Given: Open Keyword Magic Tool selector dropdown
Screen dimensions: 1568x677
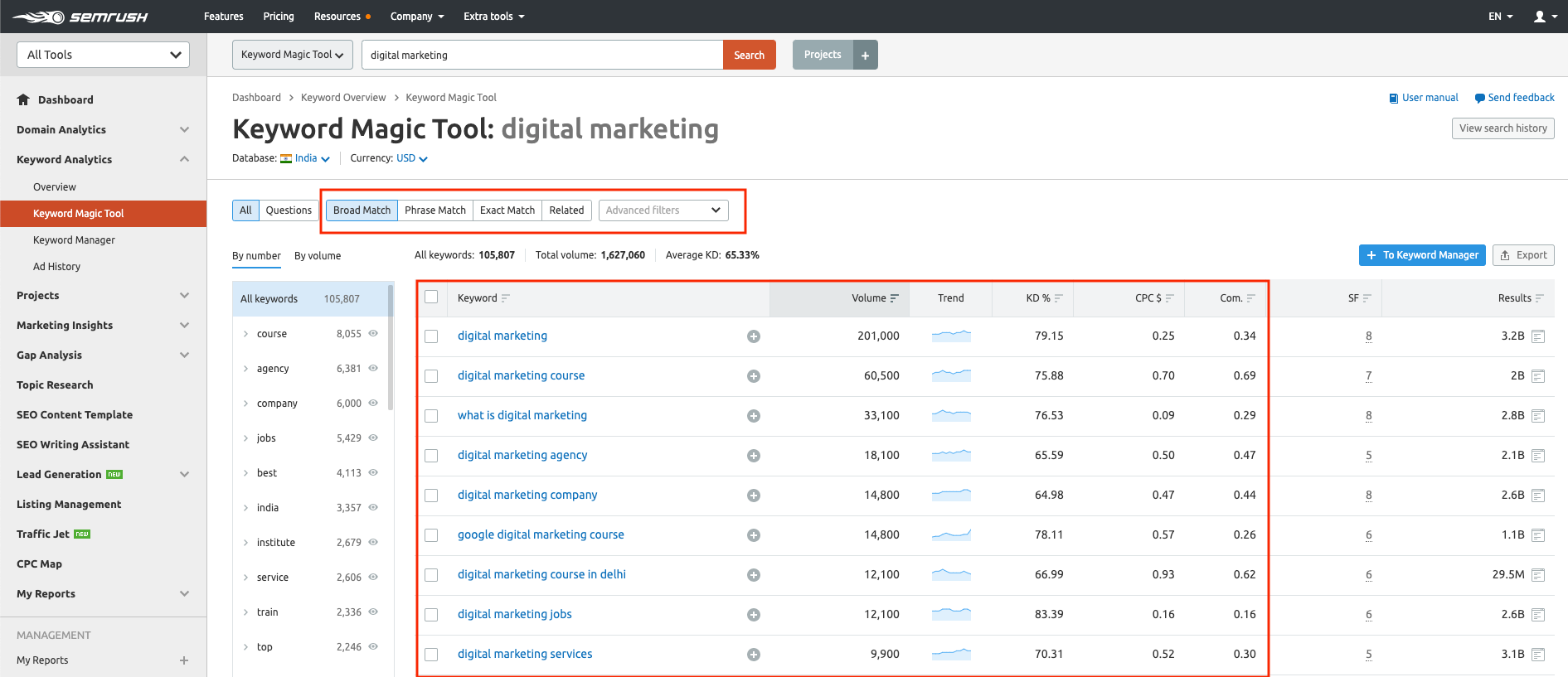Looking at the screenshot, I should pyautogui.click(x=293, y=55).
